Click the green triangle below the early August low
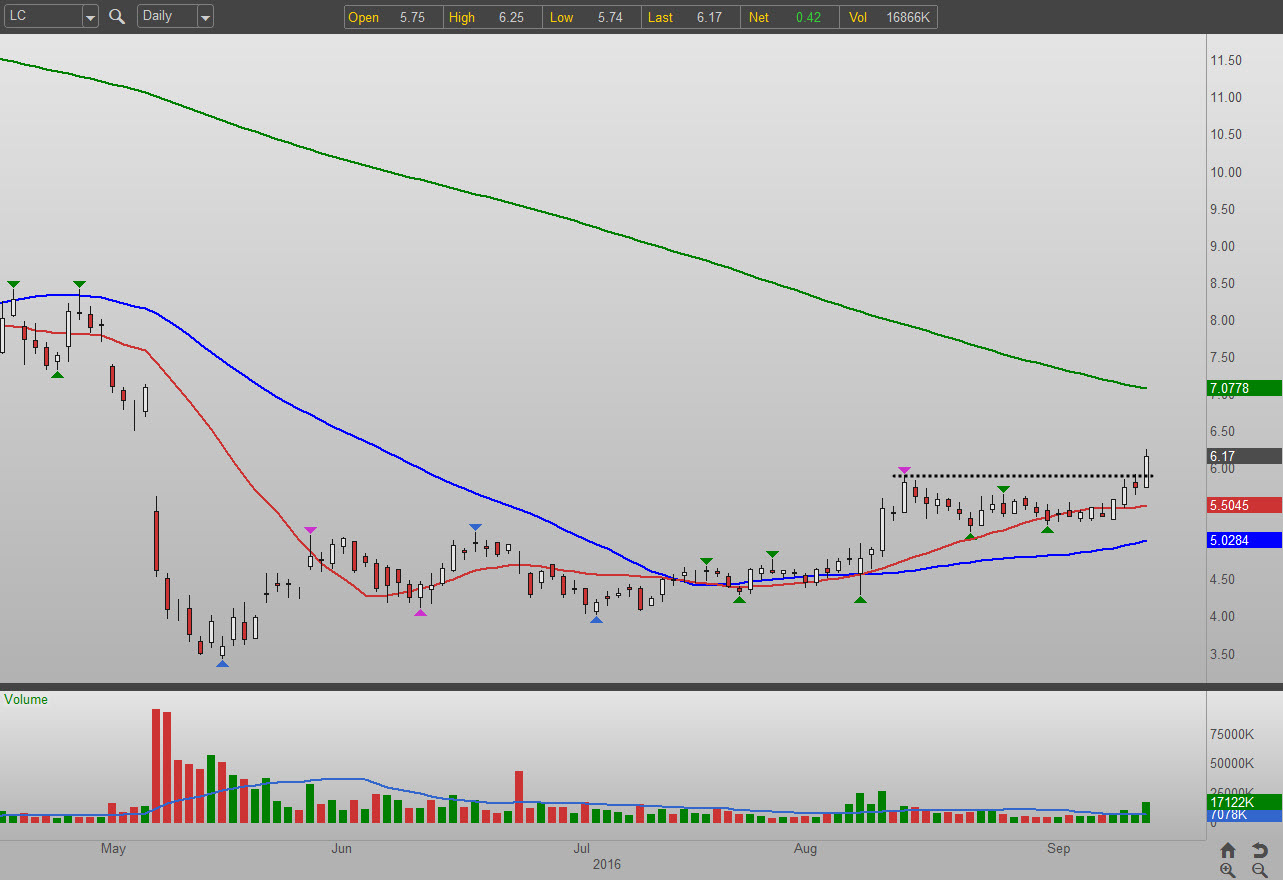The image size is (1283, 880). [x=860, y=599]
